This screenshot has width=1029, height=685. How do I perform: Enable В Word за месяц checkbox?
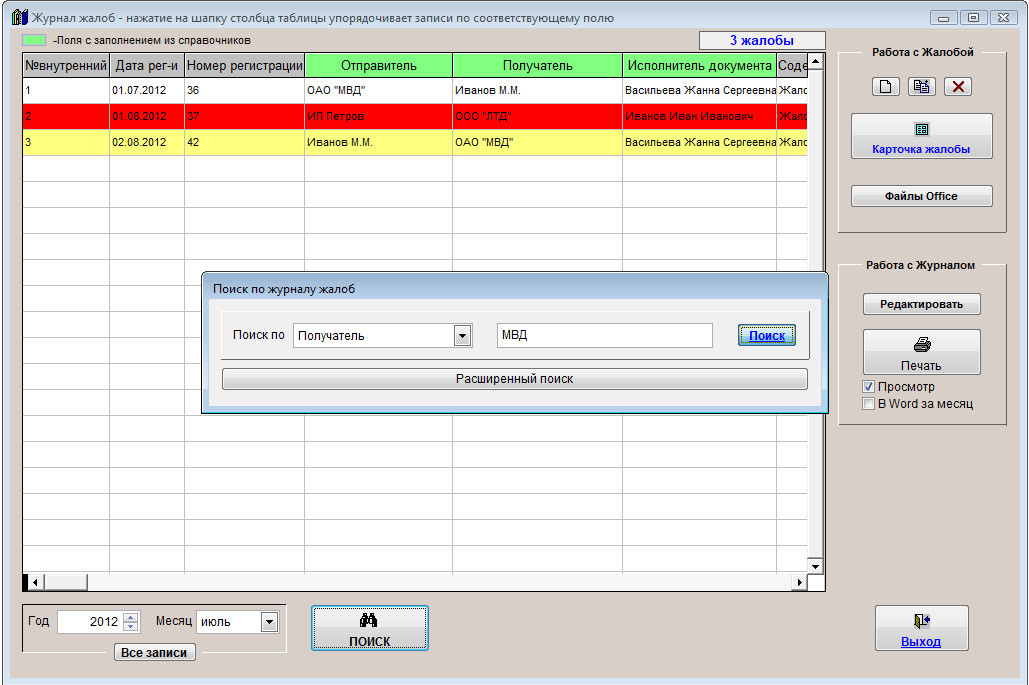click(x=868, y=404)
